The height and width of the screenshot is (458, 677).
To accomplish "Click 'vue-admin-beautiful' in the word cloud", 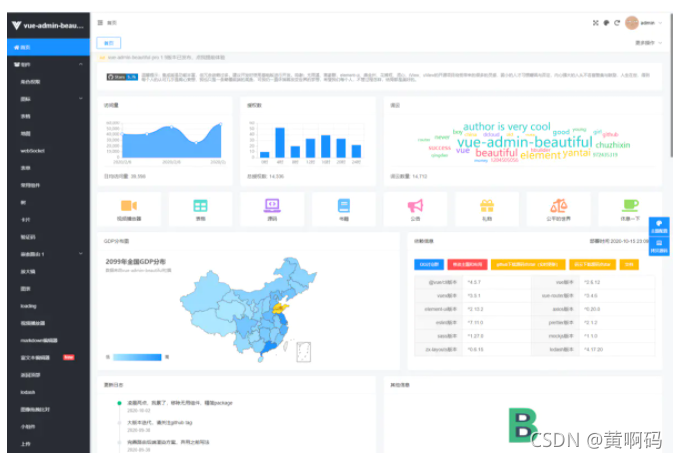I will click(525, 142).
